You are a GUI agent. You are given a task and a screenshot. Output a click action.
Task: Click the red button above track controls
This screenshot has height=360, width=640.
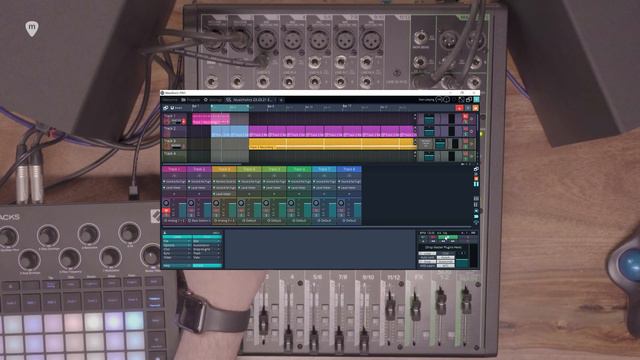click(x=459, y=108)
